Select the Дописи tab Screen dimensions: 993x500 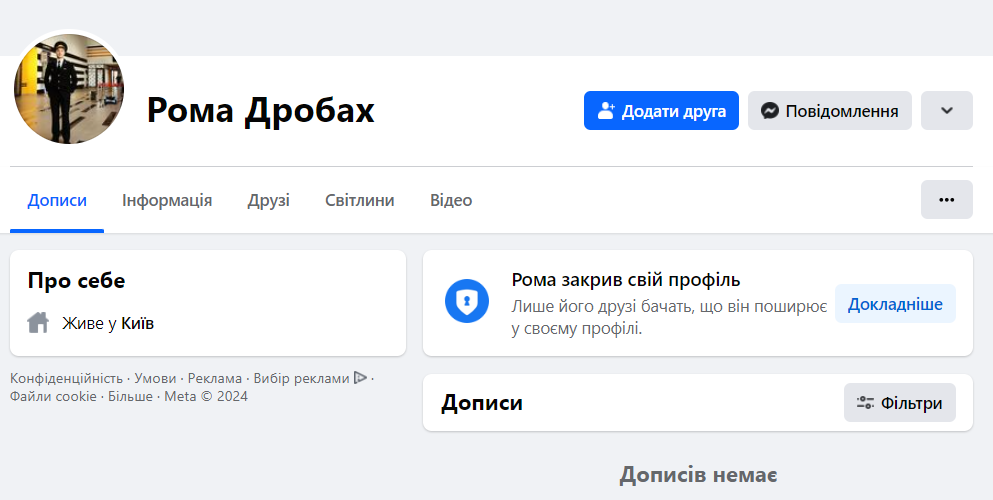click(x=57, y=200)
